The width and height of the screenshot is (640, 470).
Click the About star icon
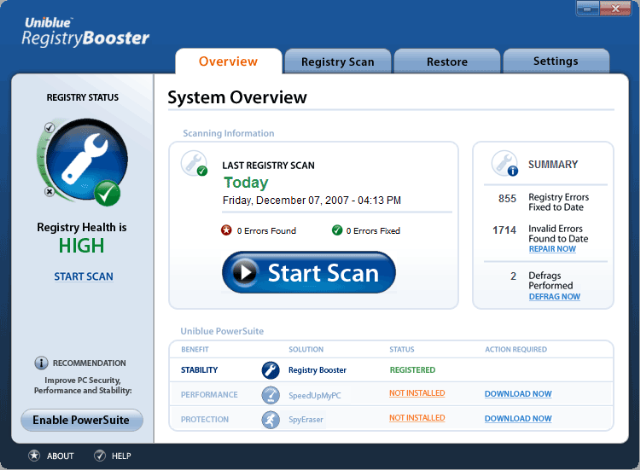[x=34, y=455]
